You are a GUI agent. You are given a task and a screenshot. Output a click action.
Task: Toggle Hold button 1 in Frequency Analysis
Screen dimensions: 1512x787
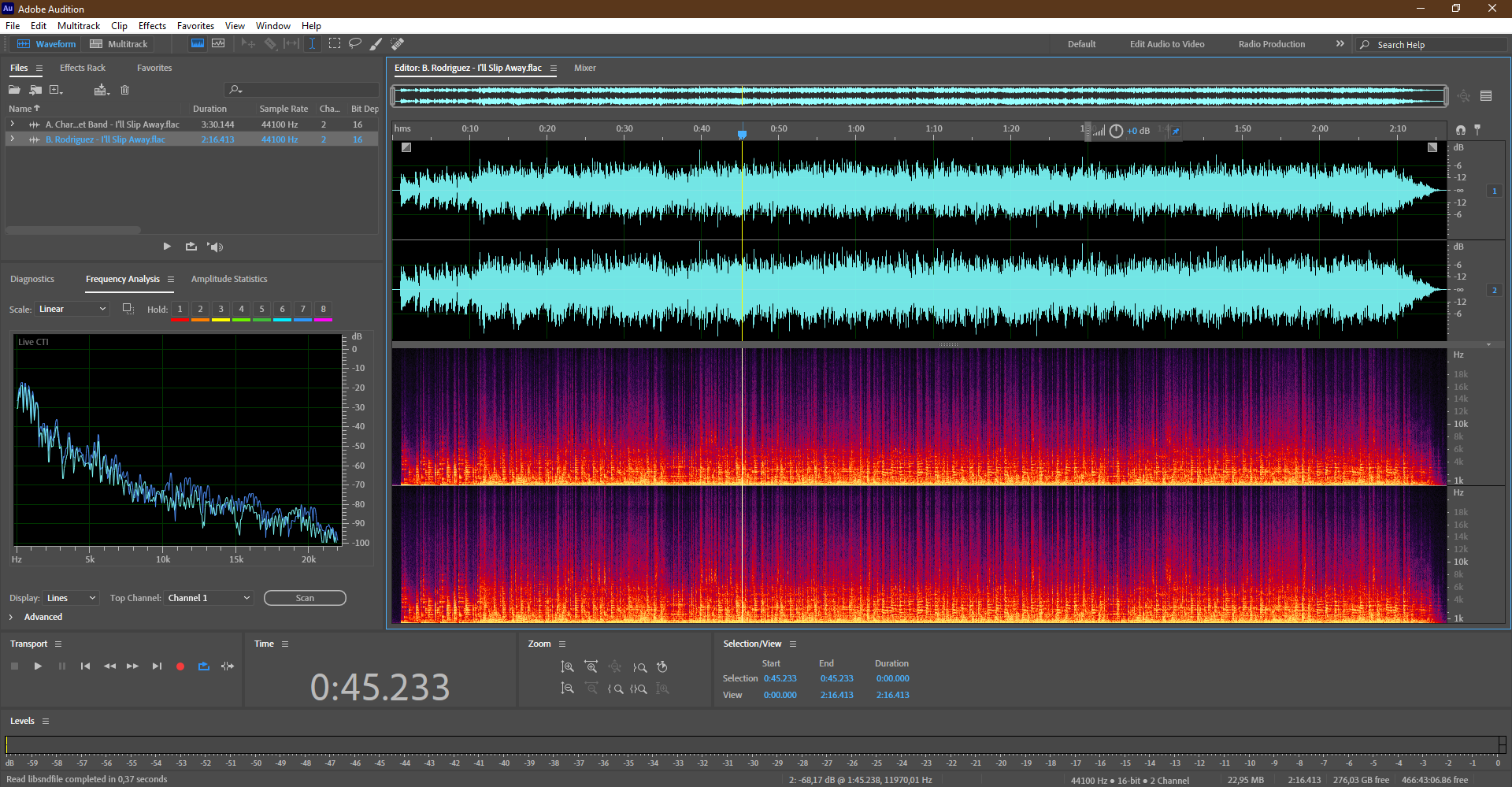point(180,310)
